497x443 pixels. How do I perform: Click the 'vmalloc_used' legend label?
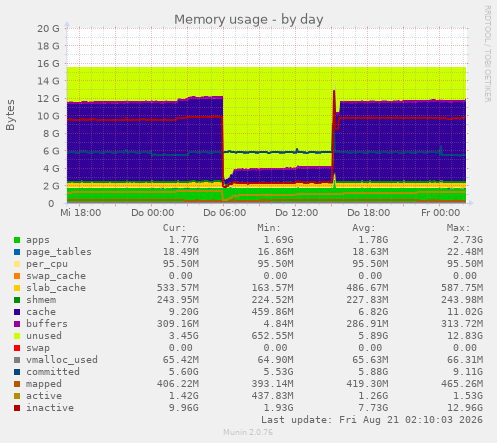click(62, 360)
